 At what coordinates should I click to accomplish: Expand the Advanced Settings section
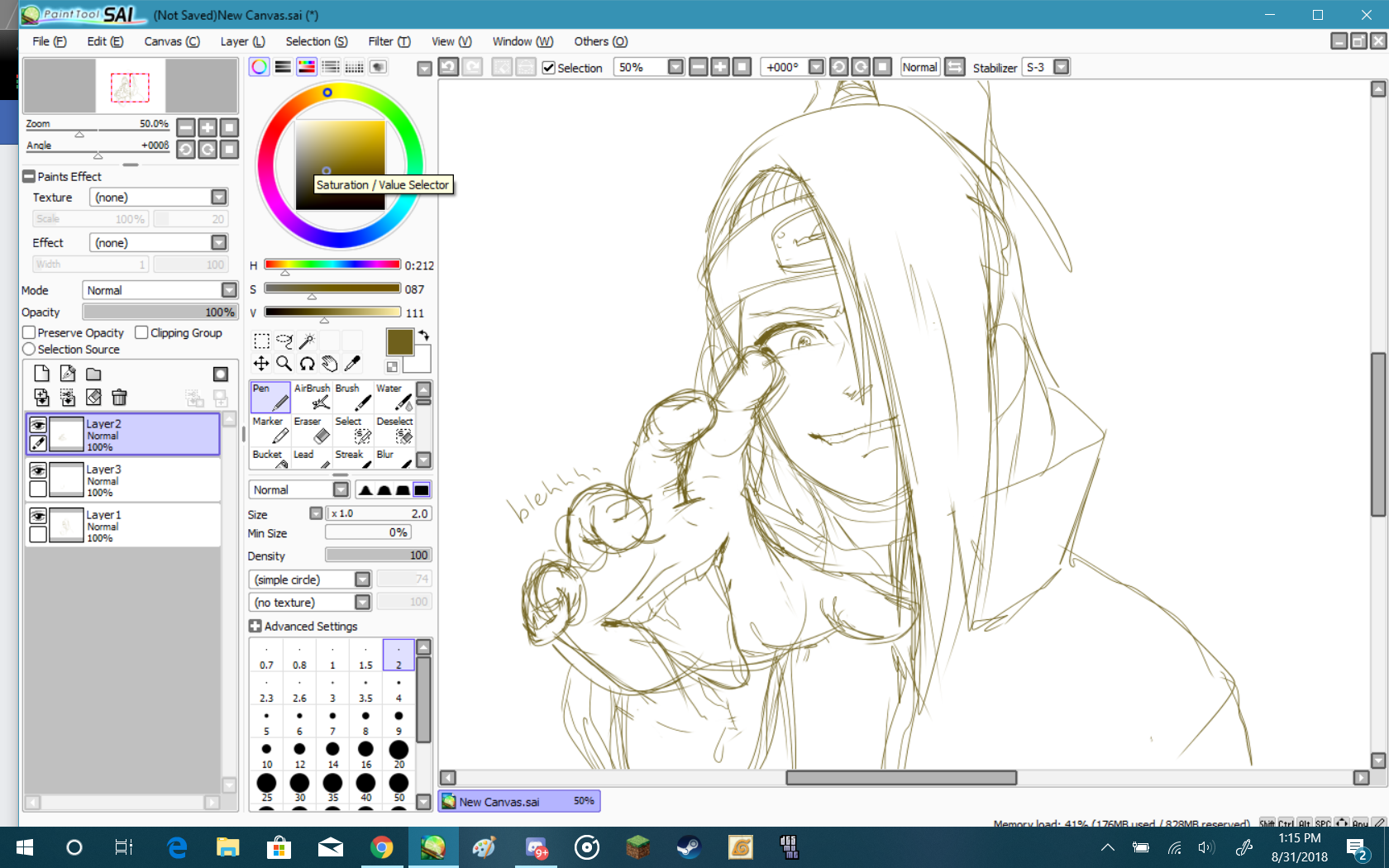coord(255,627)
